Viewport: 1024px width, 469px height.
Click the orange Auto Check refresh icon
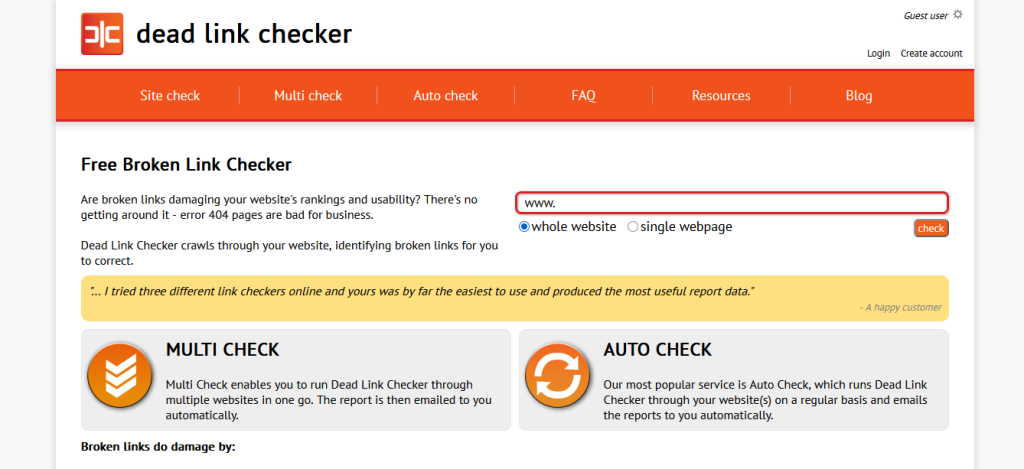[x=558, y=376]
